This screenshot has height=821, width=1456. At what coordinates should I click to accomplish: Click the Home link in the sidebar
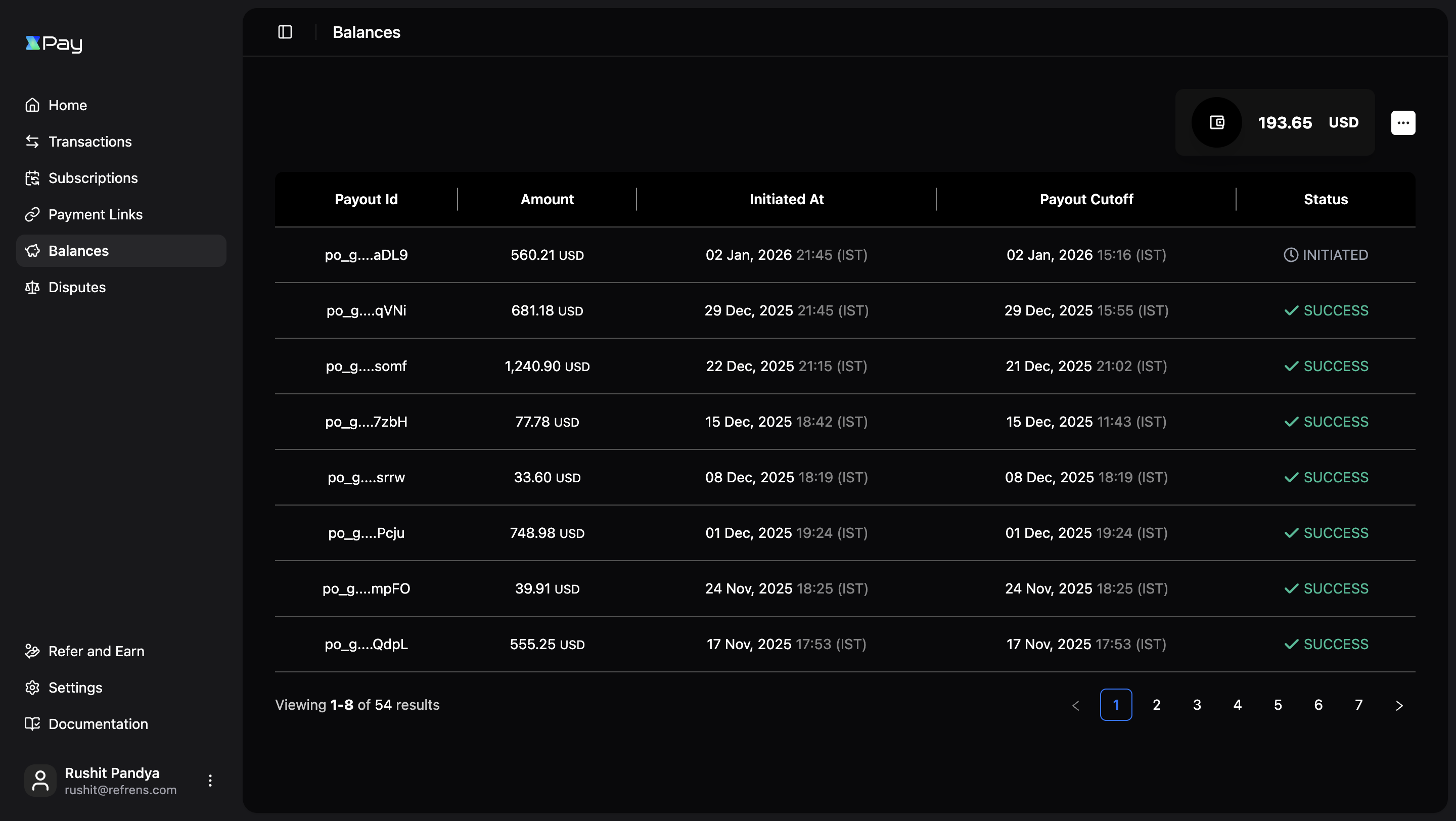click(67, 105)
